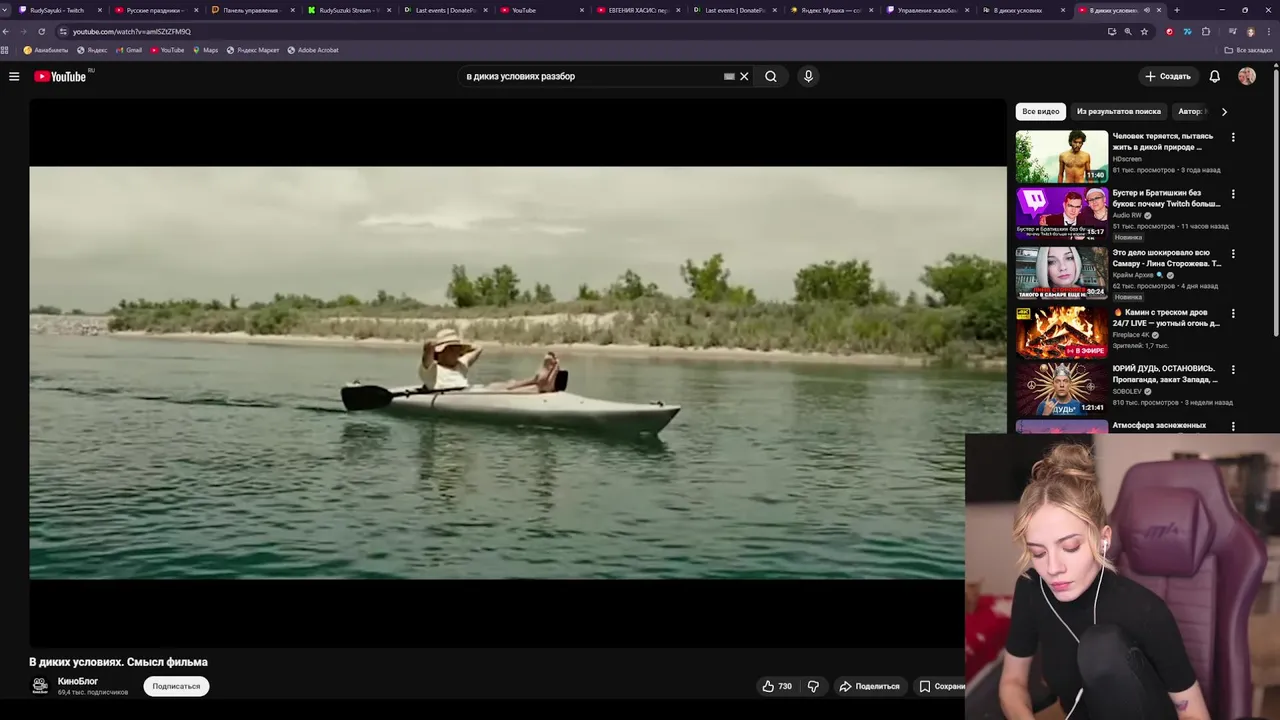
Task: Open the КиноБлог channel name link
Action: [x=78, y=681]
